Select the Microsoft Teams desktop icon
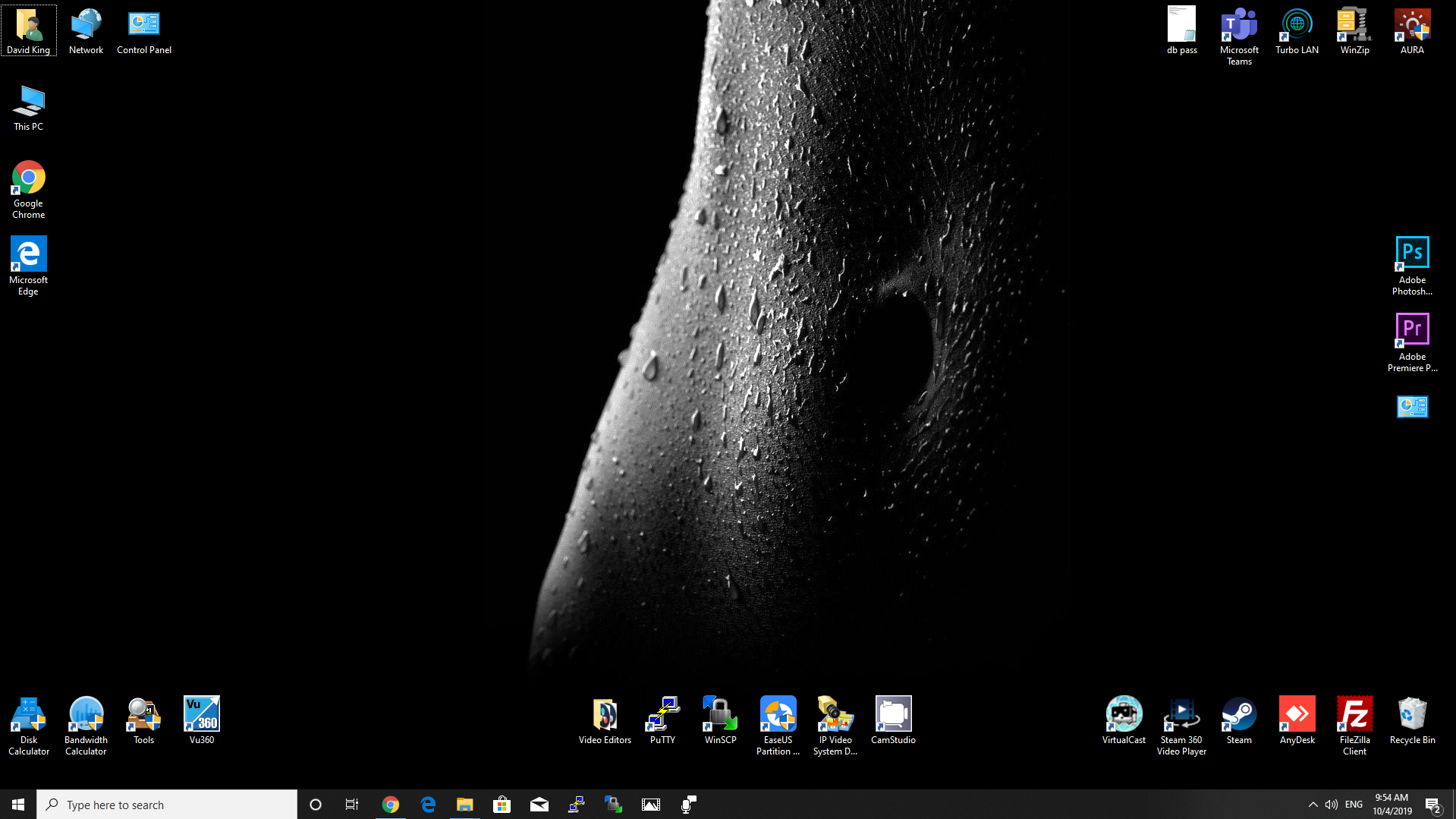Screen dimensions: 1456x819 click(1238, 36)
